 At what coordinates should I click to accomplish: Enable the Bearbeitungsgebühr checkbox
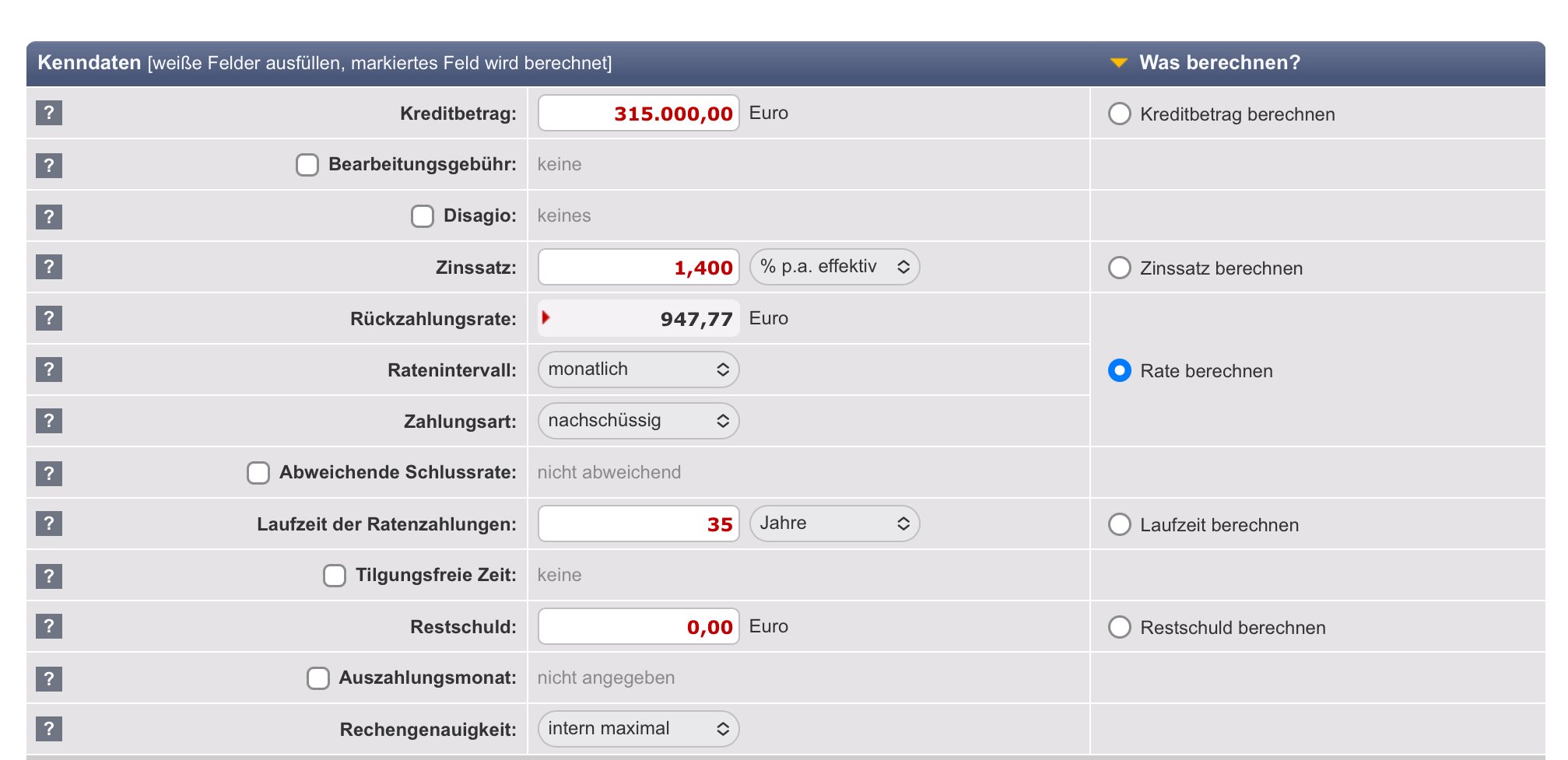[x=307, y=165]
